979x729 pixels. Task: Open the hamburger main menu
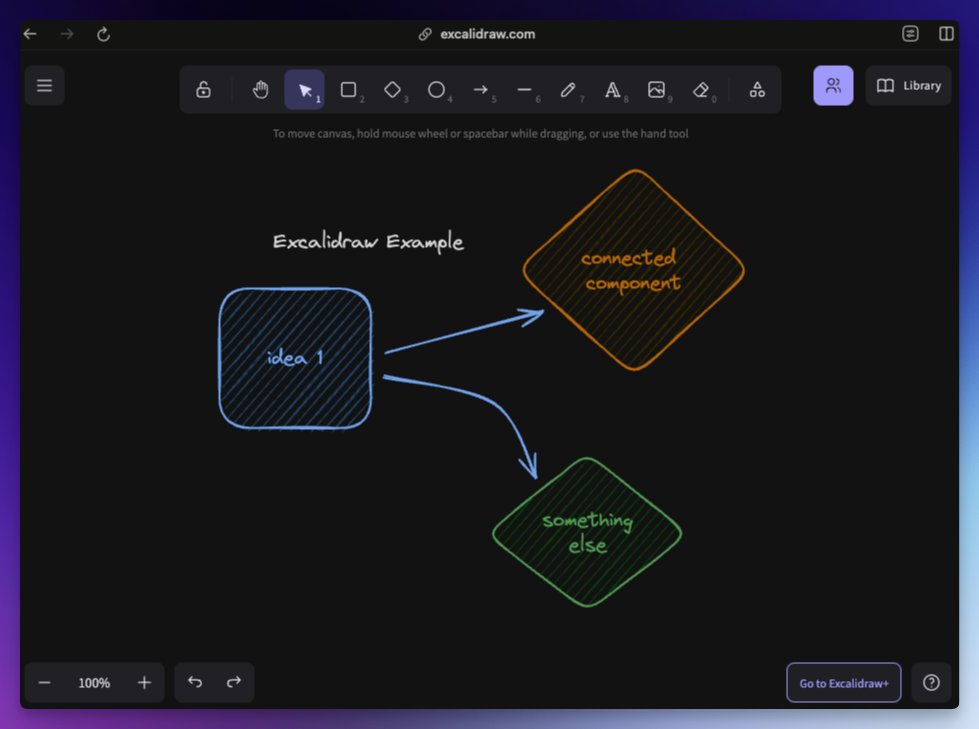tap(44, 86)
